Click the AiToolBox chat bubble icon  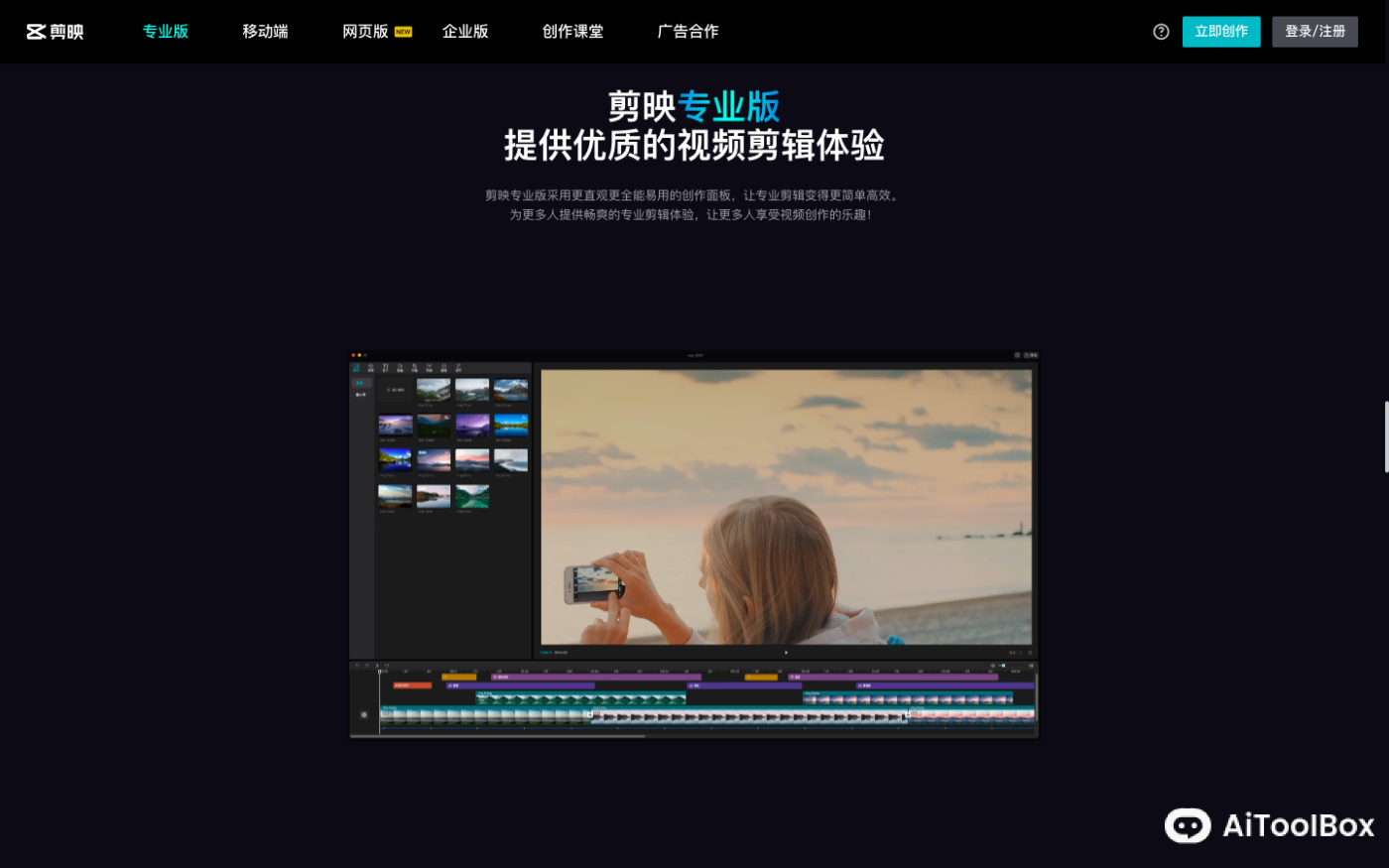point(1187,826)
